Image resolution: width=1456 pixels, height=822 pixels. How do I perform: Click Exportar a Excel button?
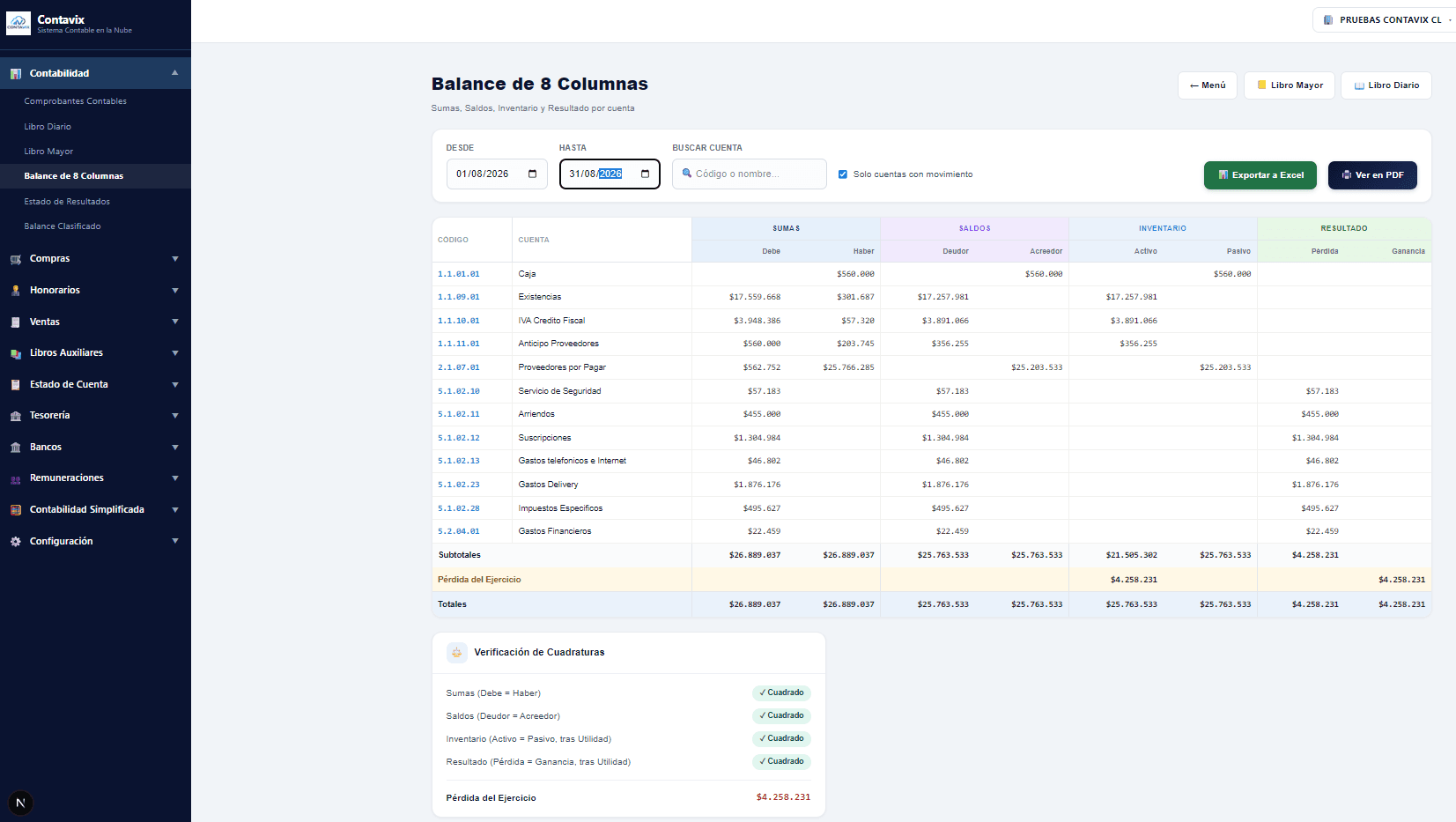[1260, 175]
